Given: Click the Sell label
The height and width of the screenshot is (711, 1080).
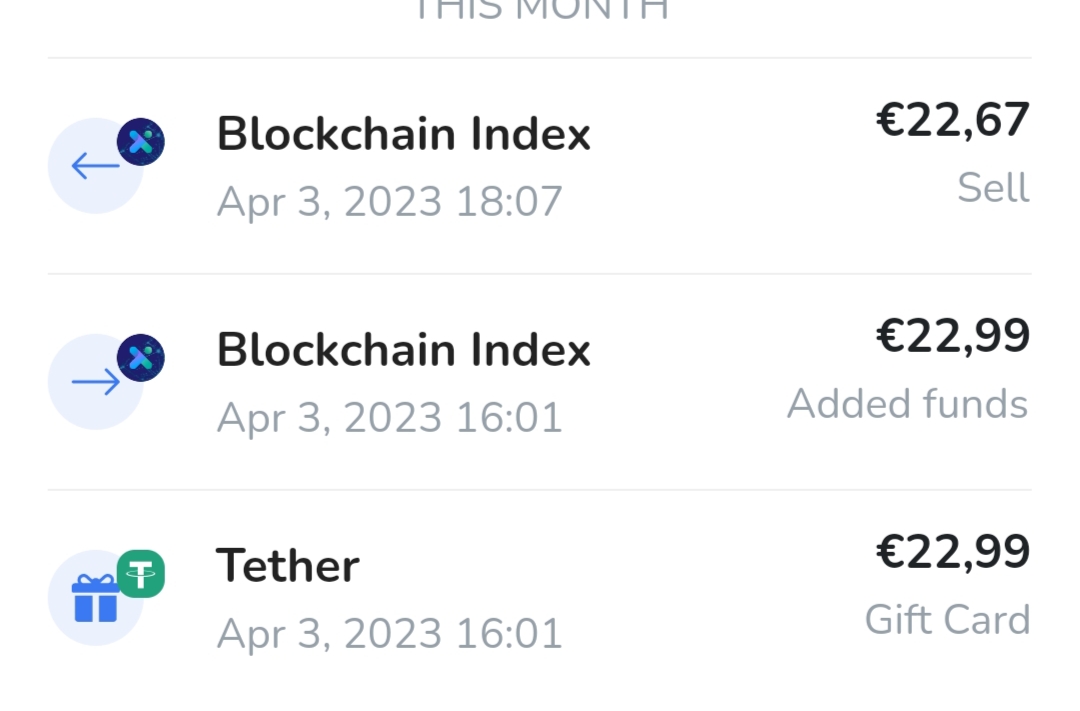Looking at the screenshot, I should coord(993,187).
